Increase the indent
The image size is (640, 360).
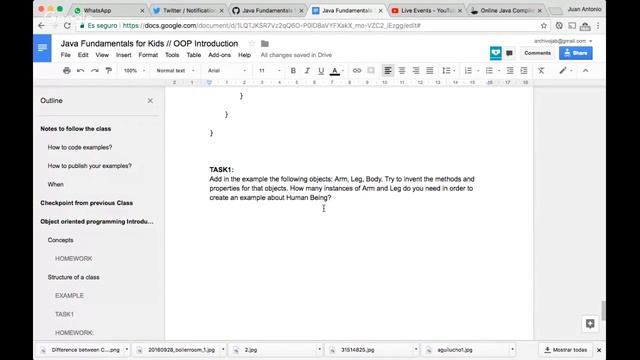tap(524, 71)
